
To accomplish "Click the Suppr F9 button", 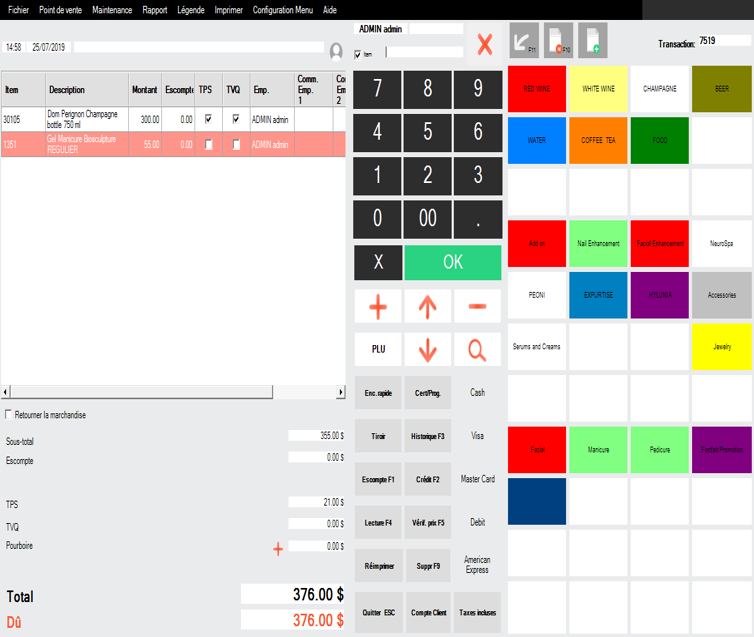I will click(x=428, y=566).
